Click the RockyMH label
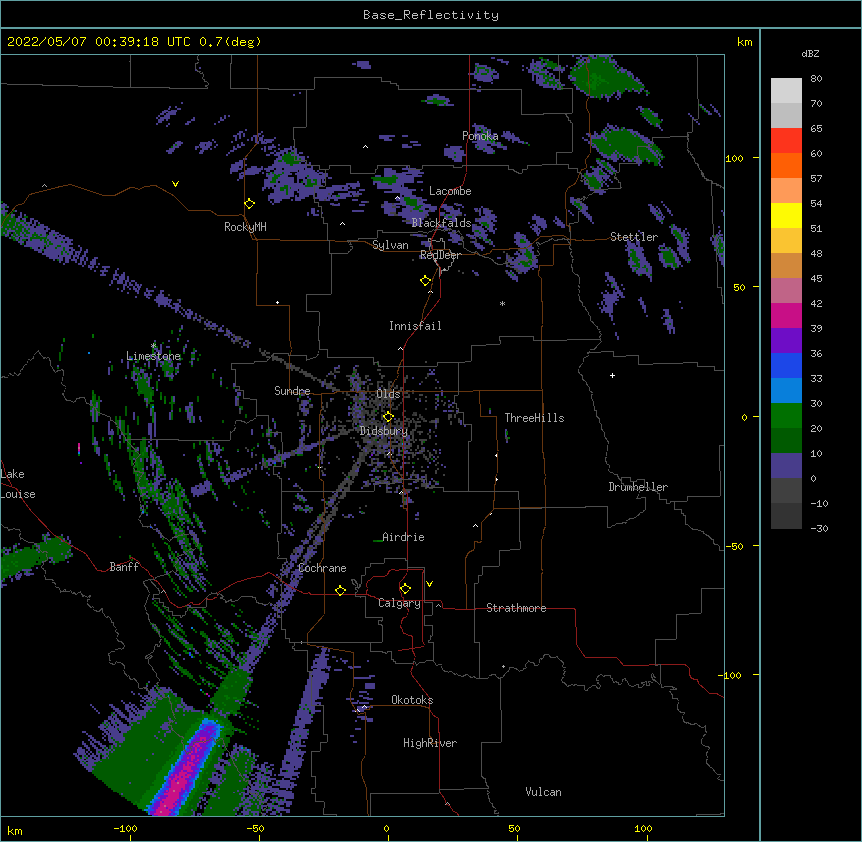The image size is (862, 842). pos(245,227)
